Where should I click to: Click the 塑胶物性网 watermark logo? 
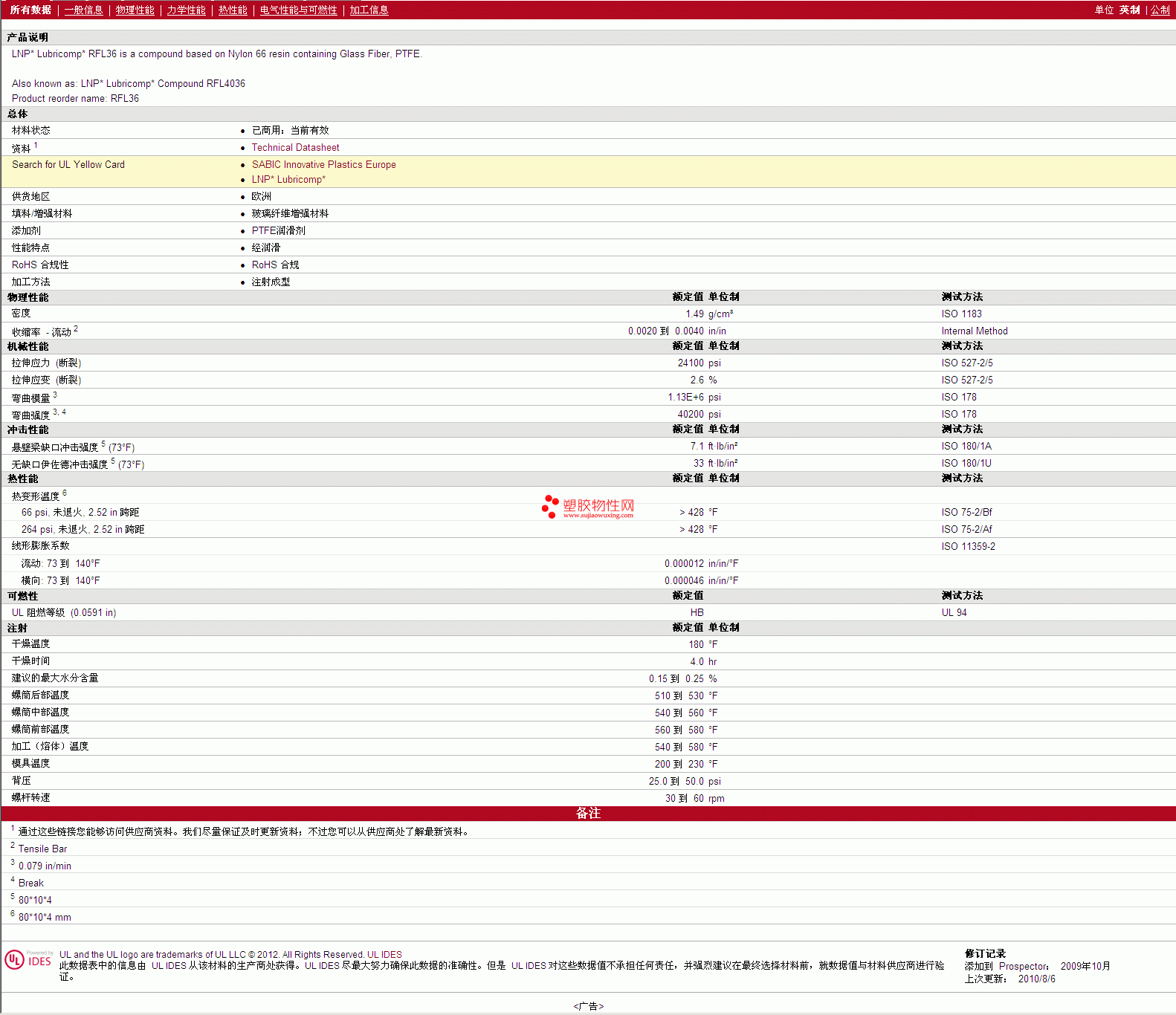click(588, 507)
